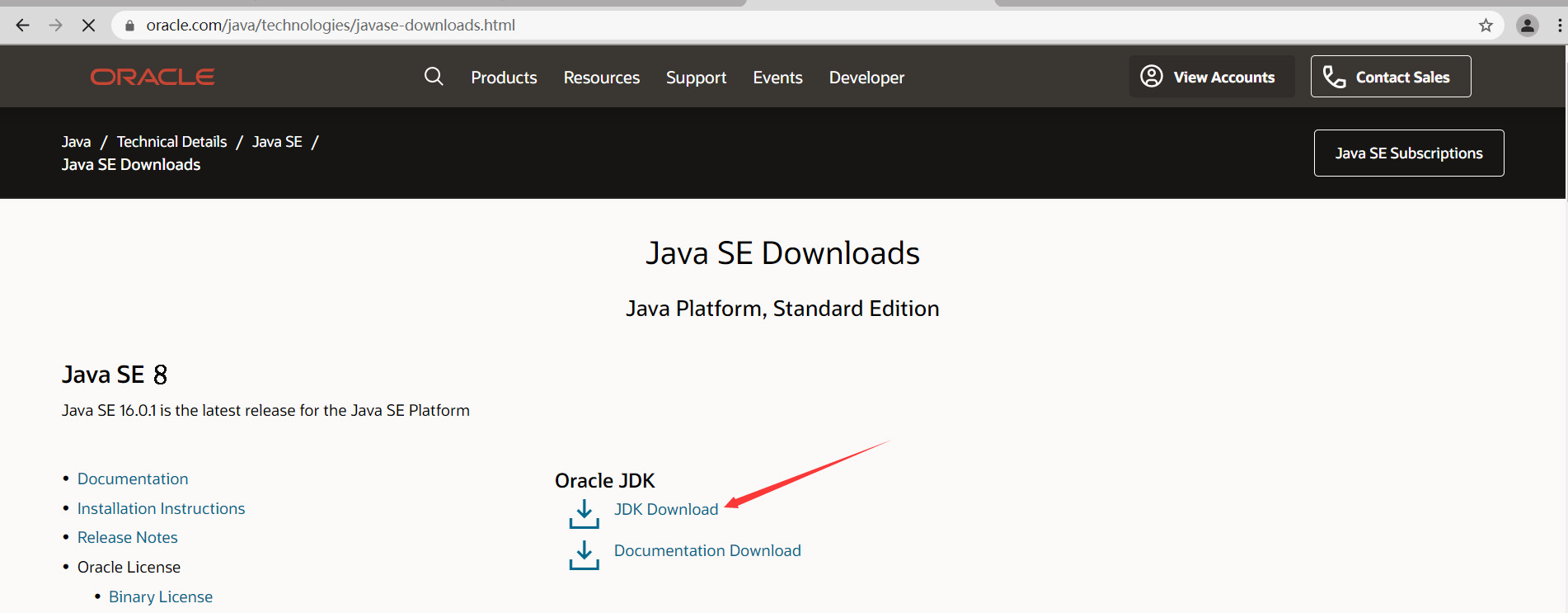Viewport: 1568px width, 613px height.
Task: Open the Events menu
Action: (x=777, y=78)
